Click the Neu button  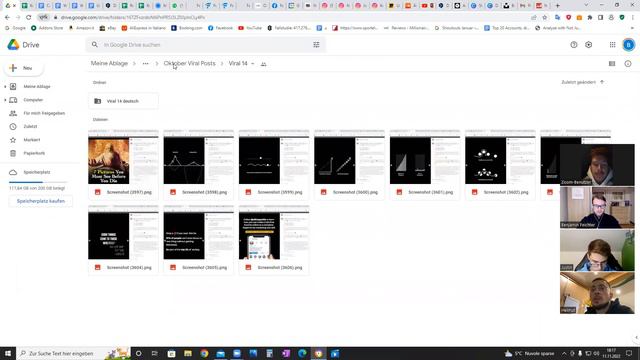(23, 68)
